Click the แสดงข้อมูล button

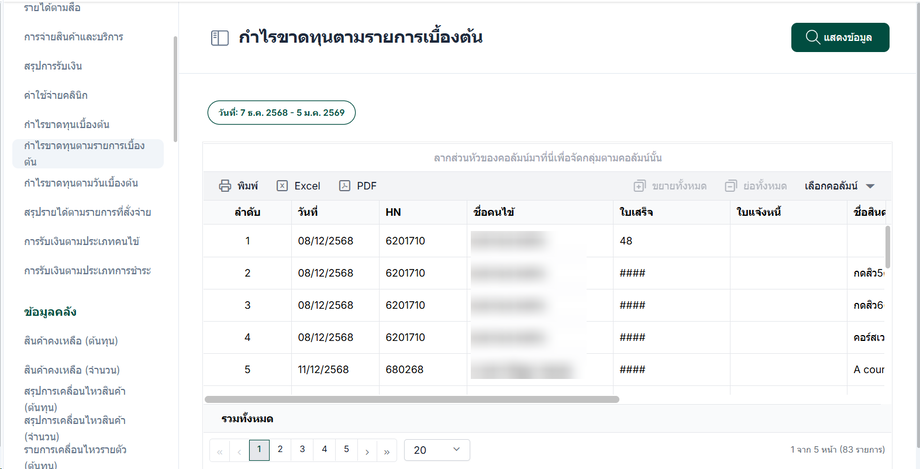coord(840,38)
